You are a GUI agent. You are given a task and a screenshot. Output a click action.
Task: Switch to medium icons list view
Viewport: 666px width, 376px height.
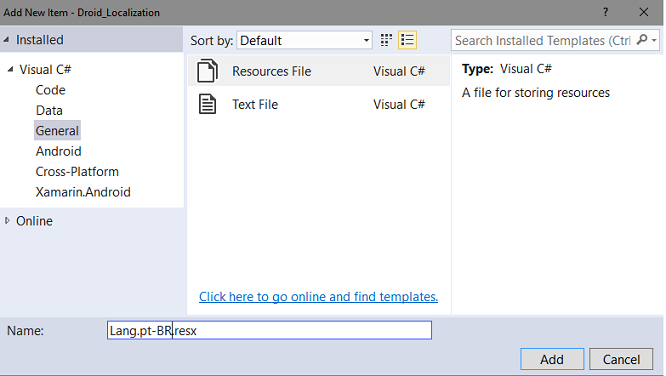point(407,40)
